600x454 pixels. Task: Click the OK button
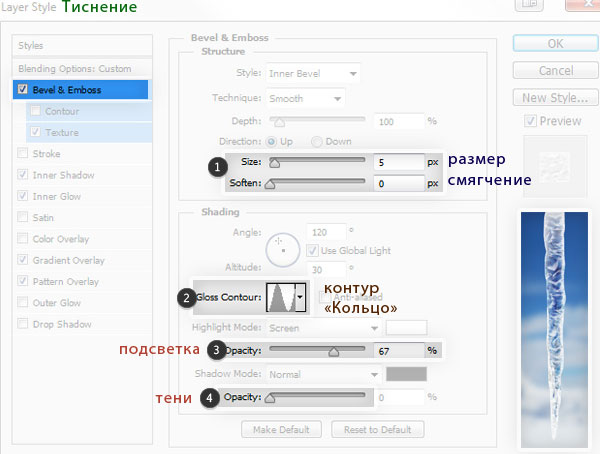[x=555, y=44]
